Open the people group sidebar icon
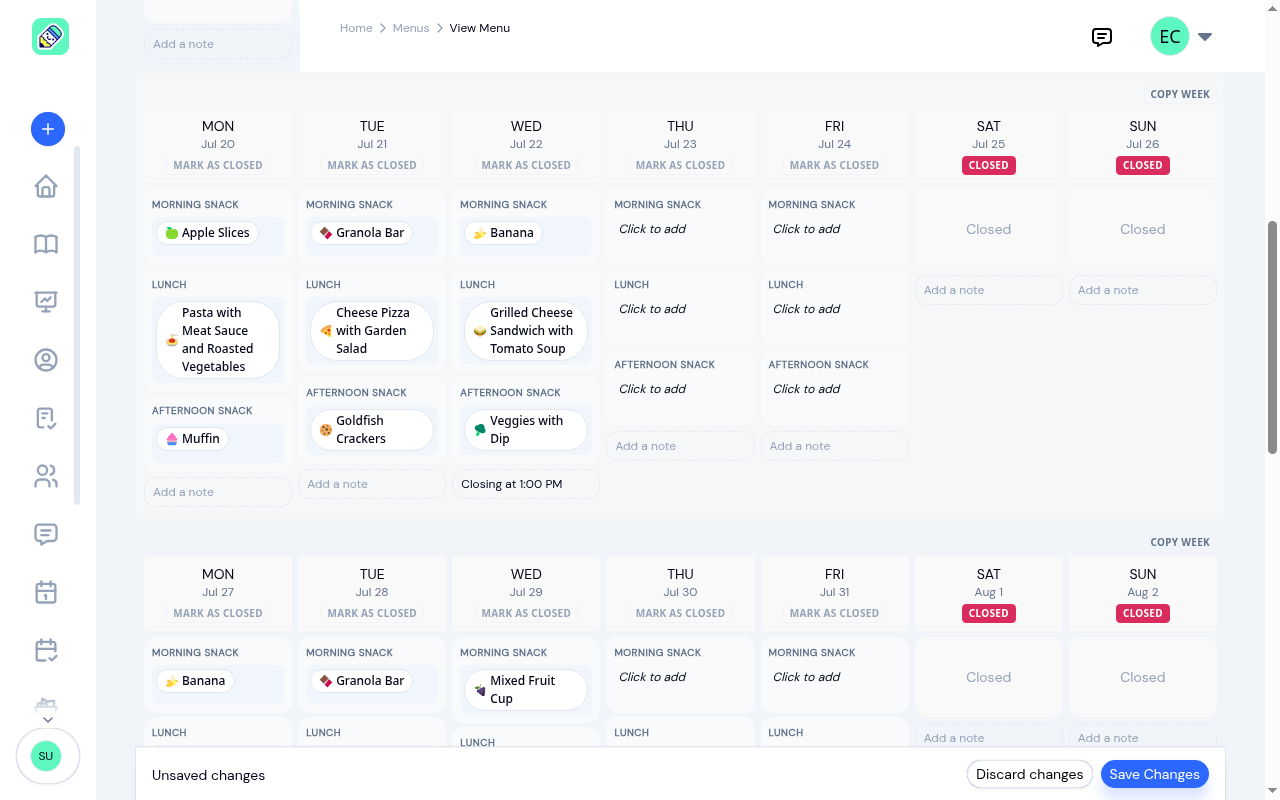The image size is (1280, 800). [46, 476]
